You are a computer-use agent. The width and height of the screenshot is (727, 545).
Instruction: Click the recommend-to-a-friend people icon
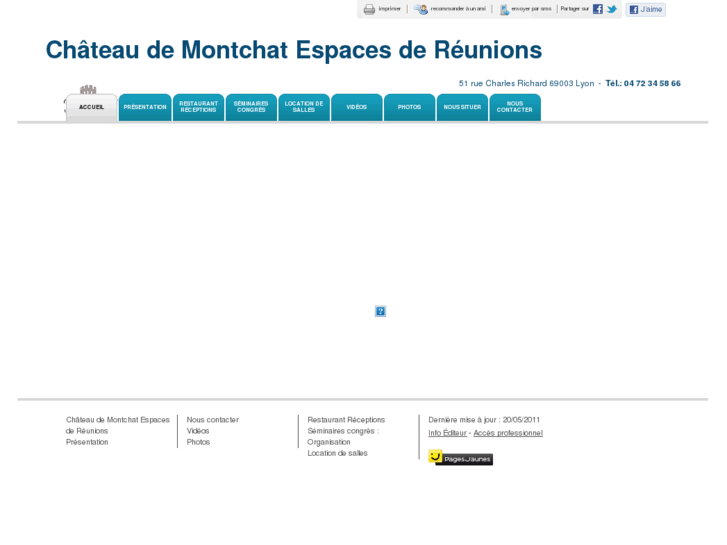coord(421,9)
